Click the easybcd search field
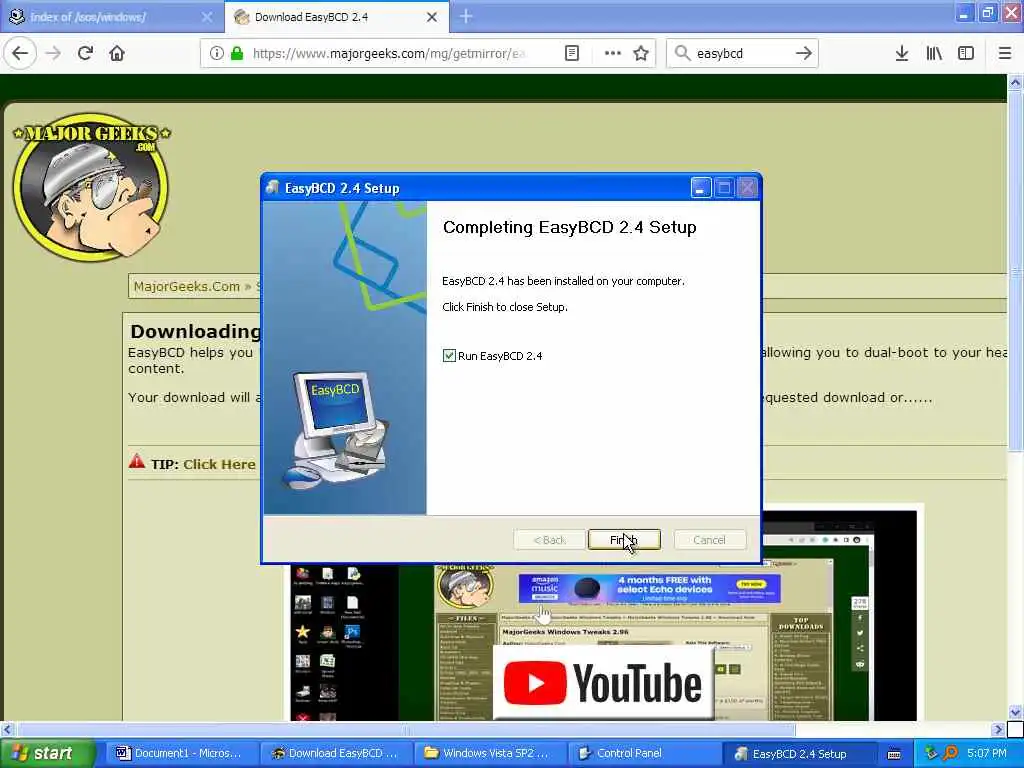The image size is (1024, 768). tap(741, 54)
